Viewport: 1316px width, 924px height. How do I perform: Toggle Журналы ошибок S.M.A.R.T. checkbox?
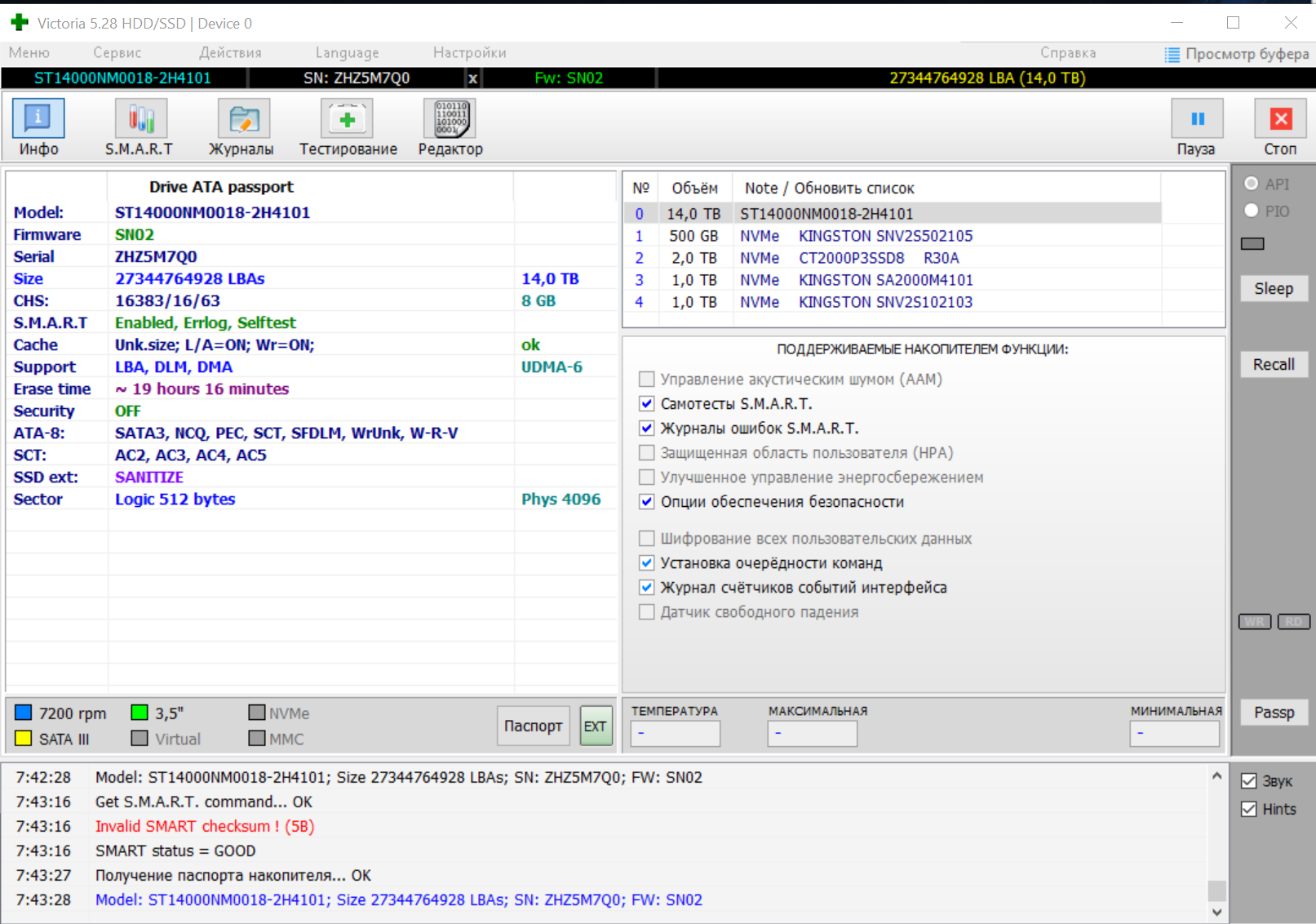pos(647,428)
